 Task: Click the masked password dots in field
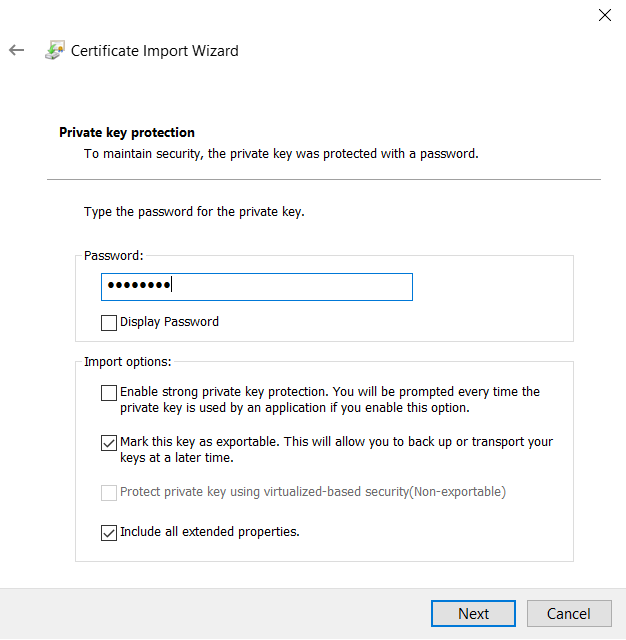pyautogui.click(x=139, y=285)
